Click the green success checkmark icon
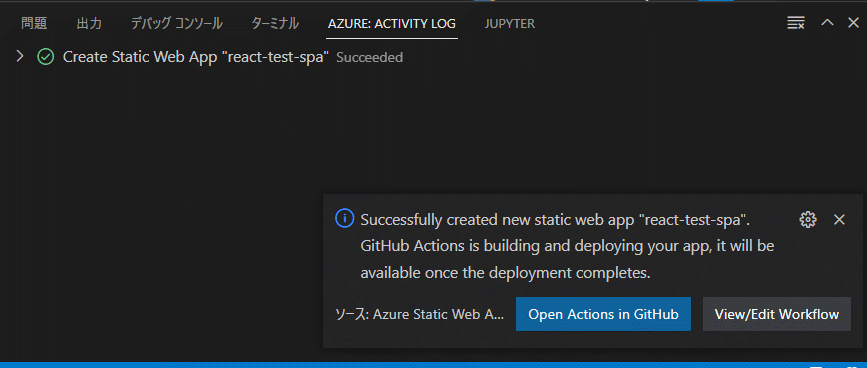This screenshot has height=368, width=867. pos(45,57)
